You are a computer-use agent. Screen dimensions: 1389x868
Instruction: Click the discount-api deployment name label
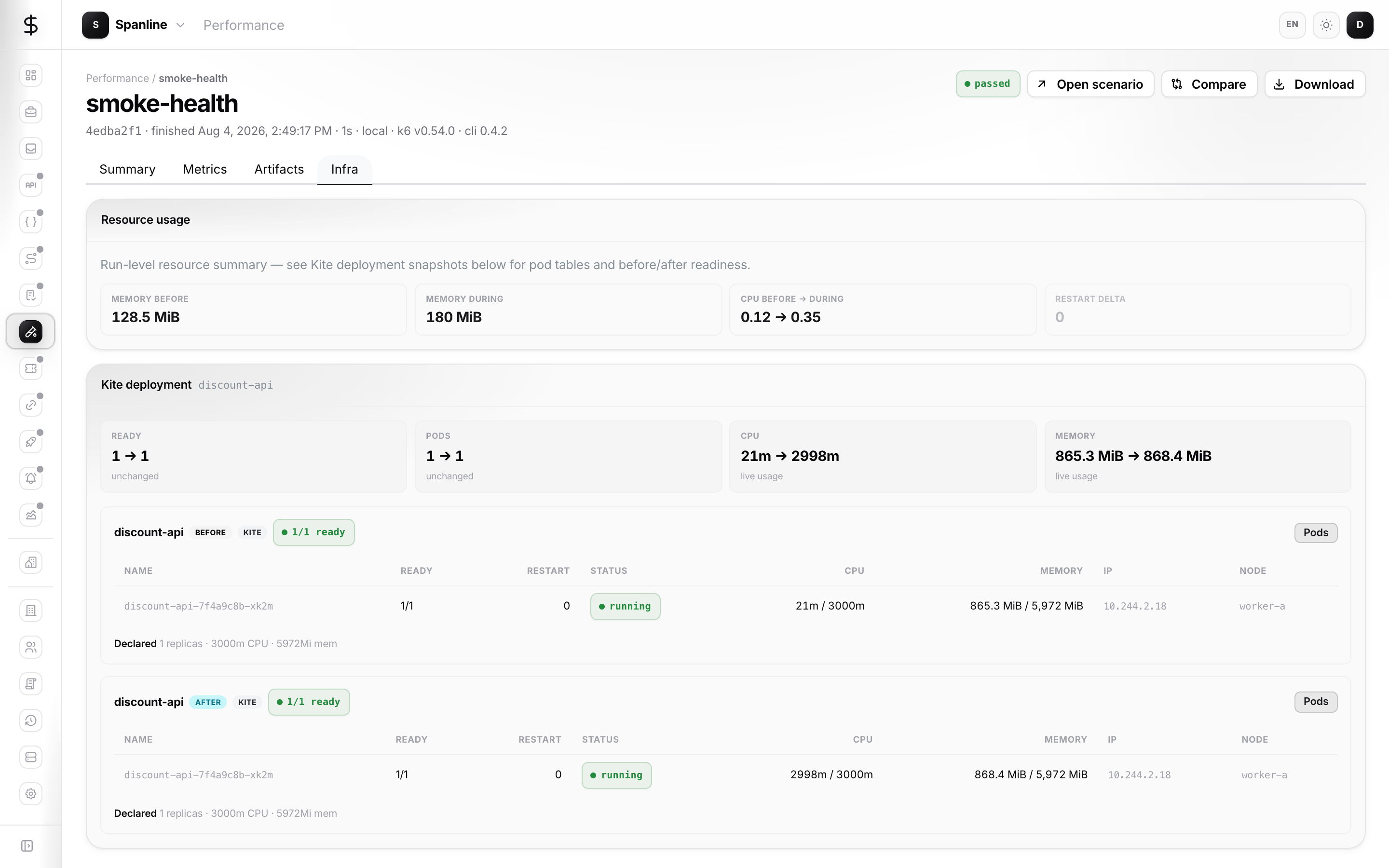point(235,385)
